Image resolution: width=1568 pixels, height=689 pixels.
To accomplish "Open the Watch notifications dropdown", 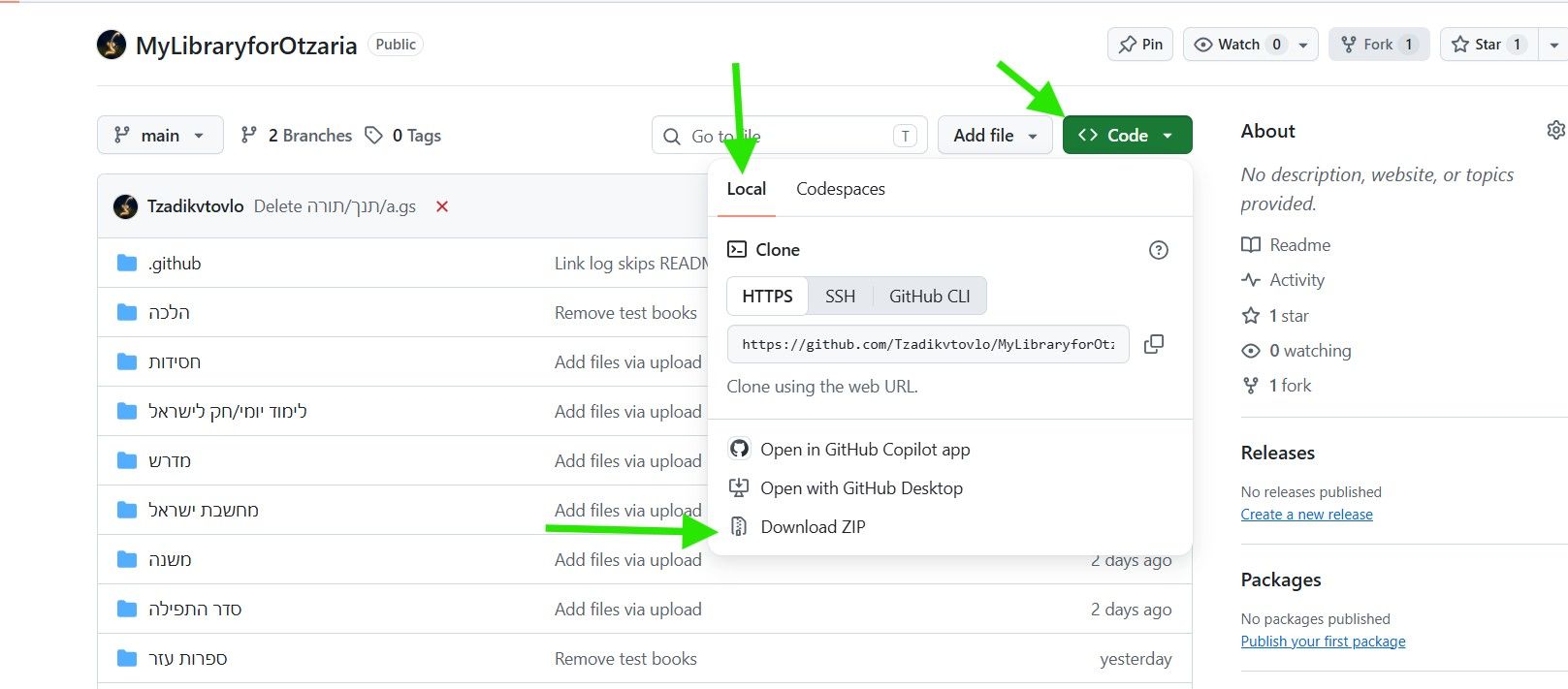I will click(x=1251, y=45).
